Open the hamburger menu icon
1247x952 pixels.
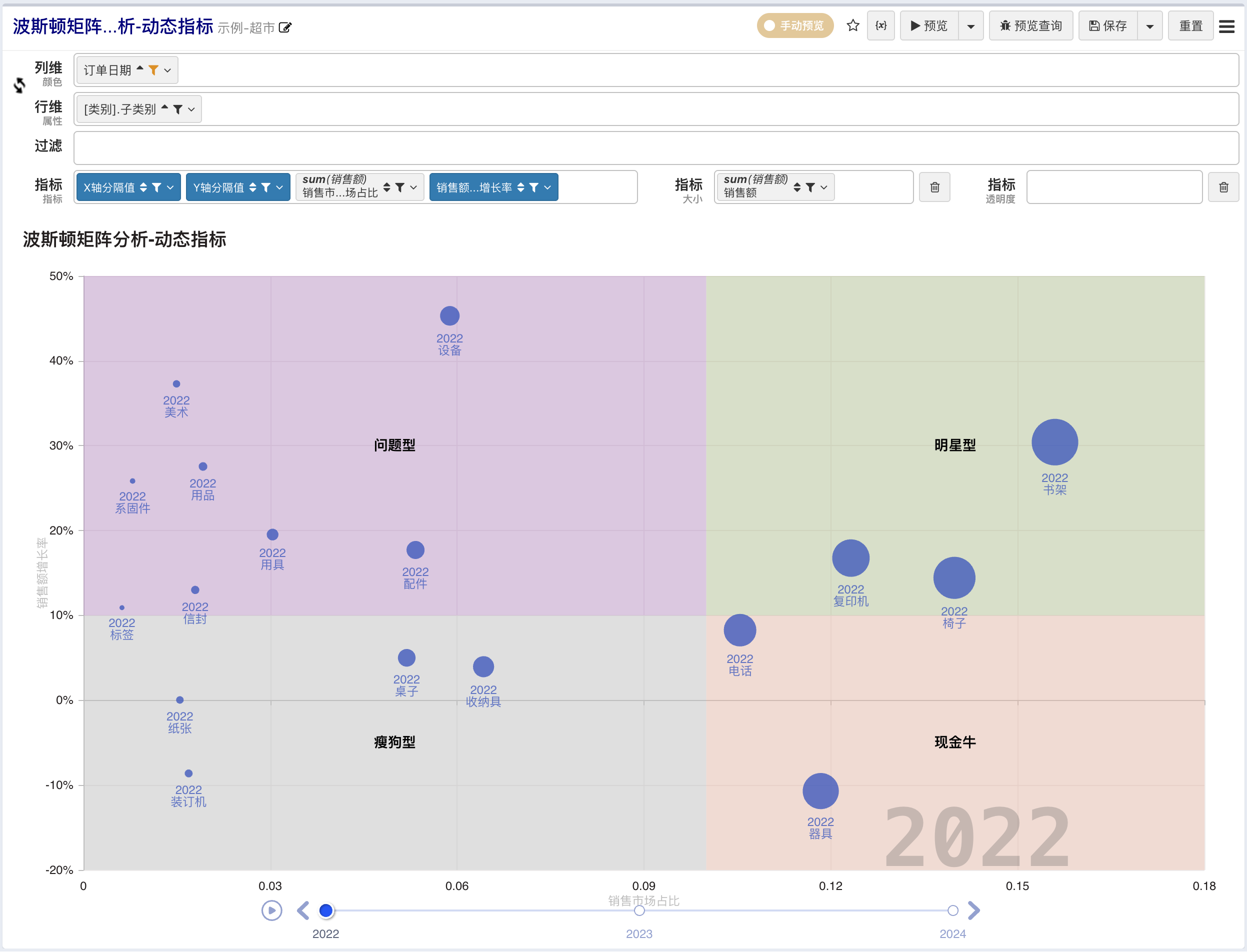click(x=1226, y=26)
